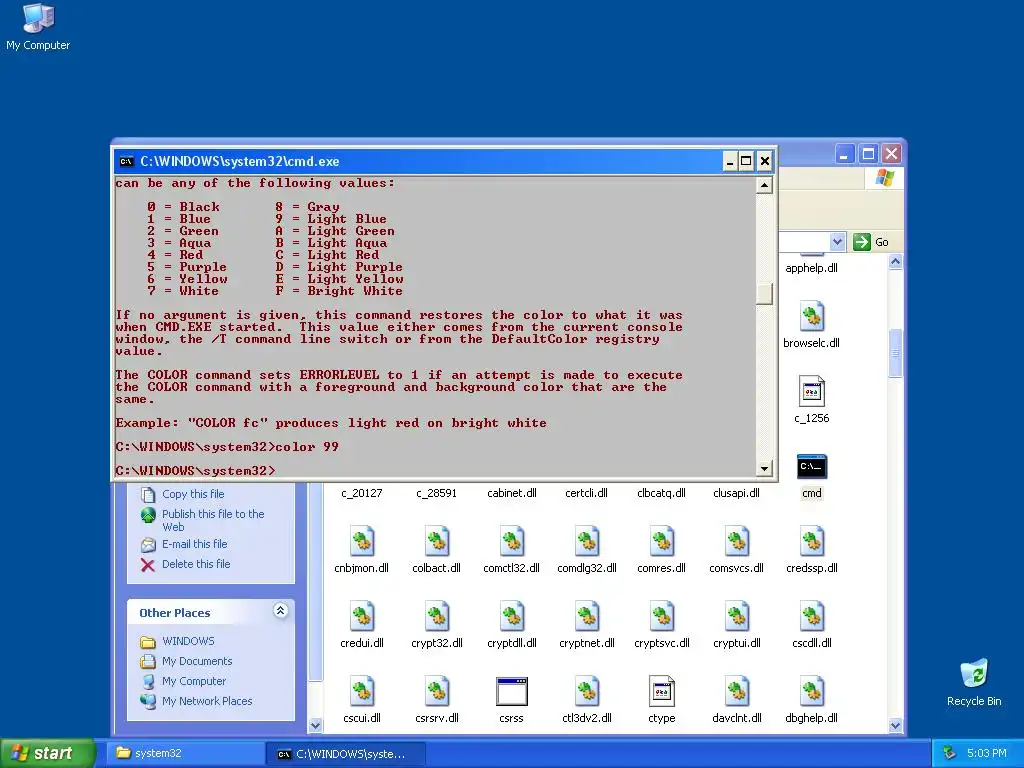Viewport: 1024px width, 768px height.
Task: Click the cmd window scrollbar thumb
Action: 764,294
